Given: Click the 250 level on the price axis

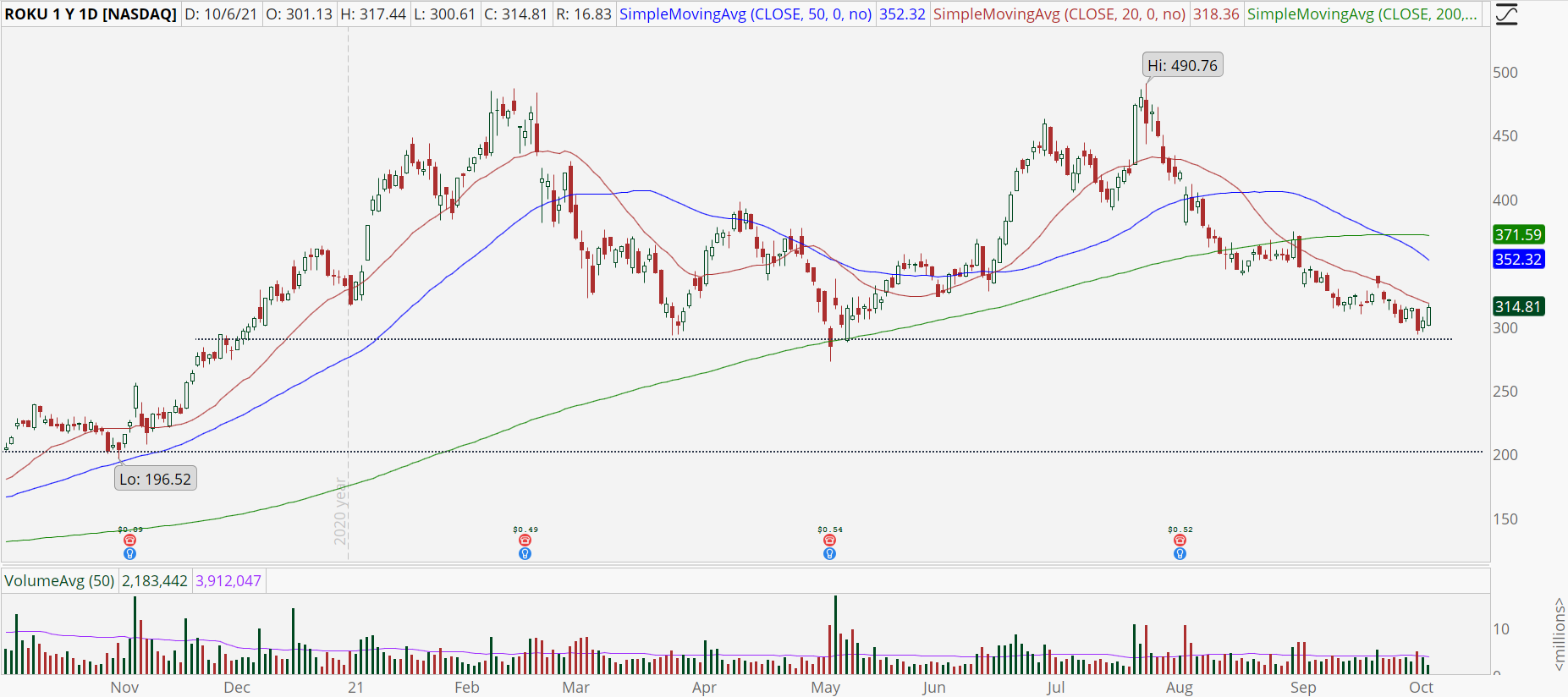Looking at the screenshot, I should 1505,391.
